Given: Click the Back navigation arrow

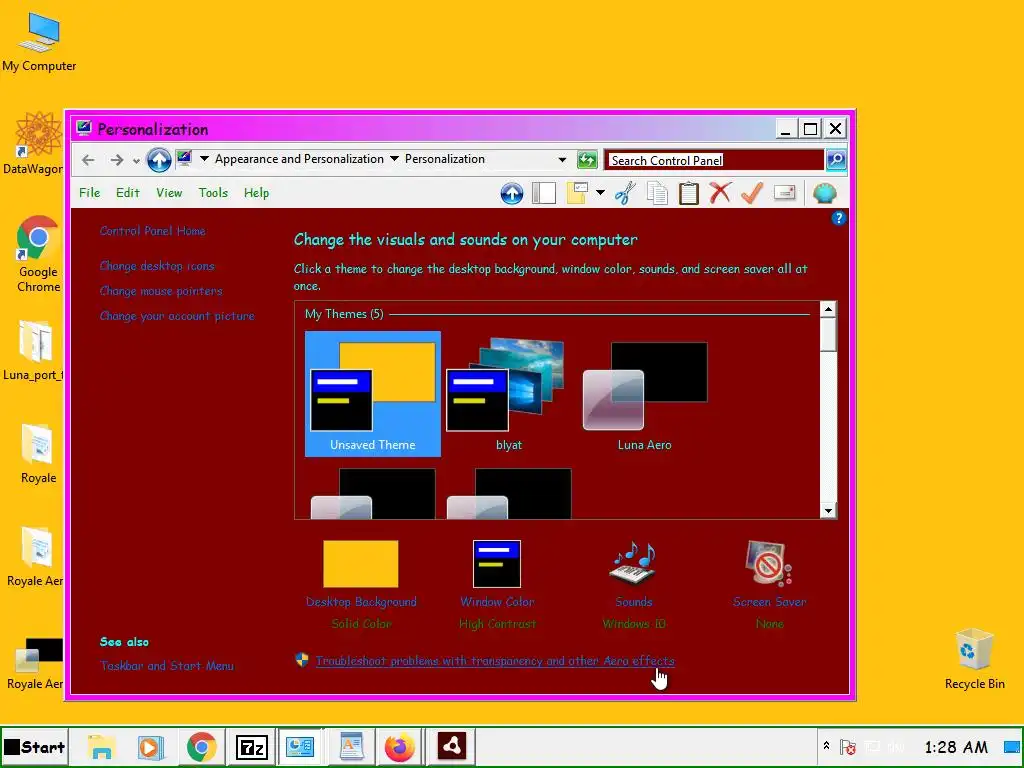Looking at the screenshot, I should 88,160.
